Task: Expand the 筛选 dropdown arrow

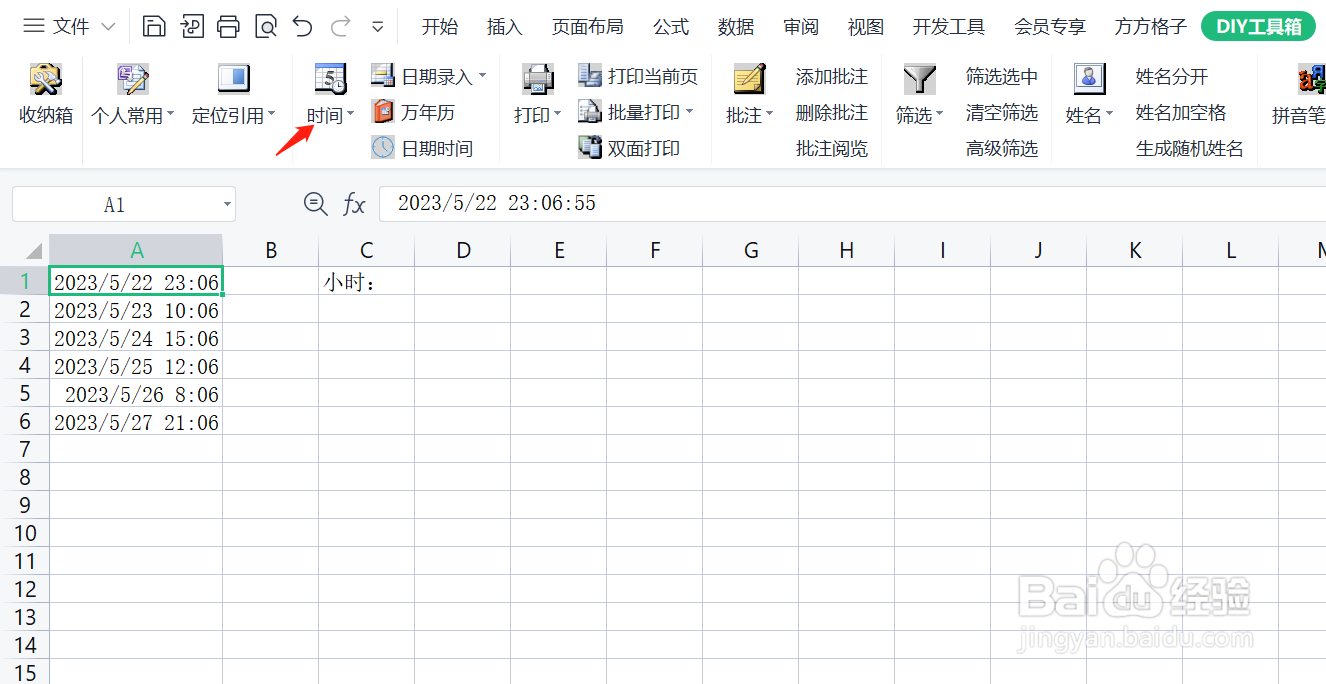Action: [940, 114]
